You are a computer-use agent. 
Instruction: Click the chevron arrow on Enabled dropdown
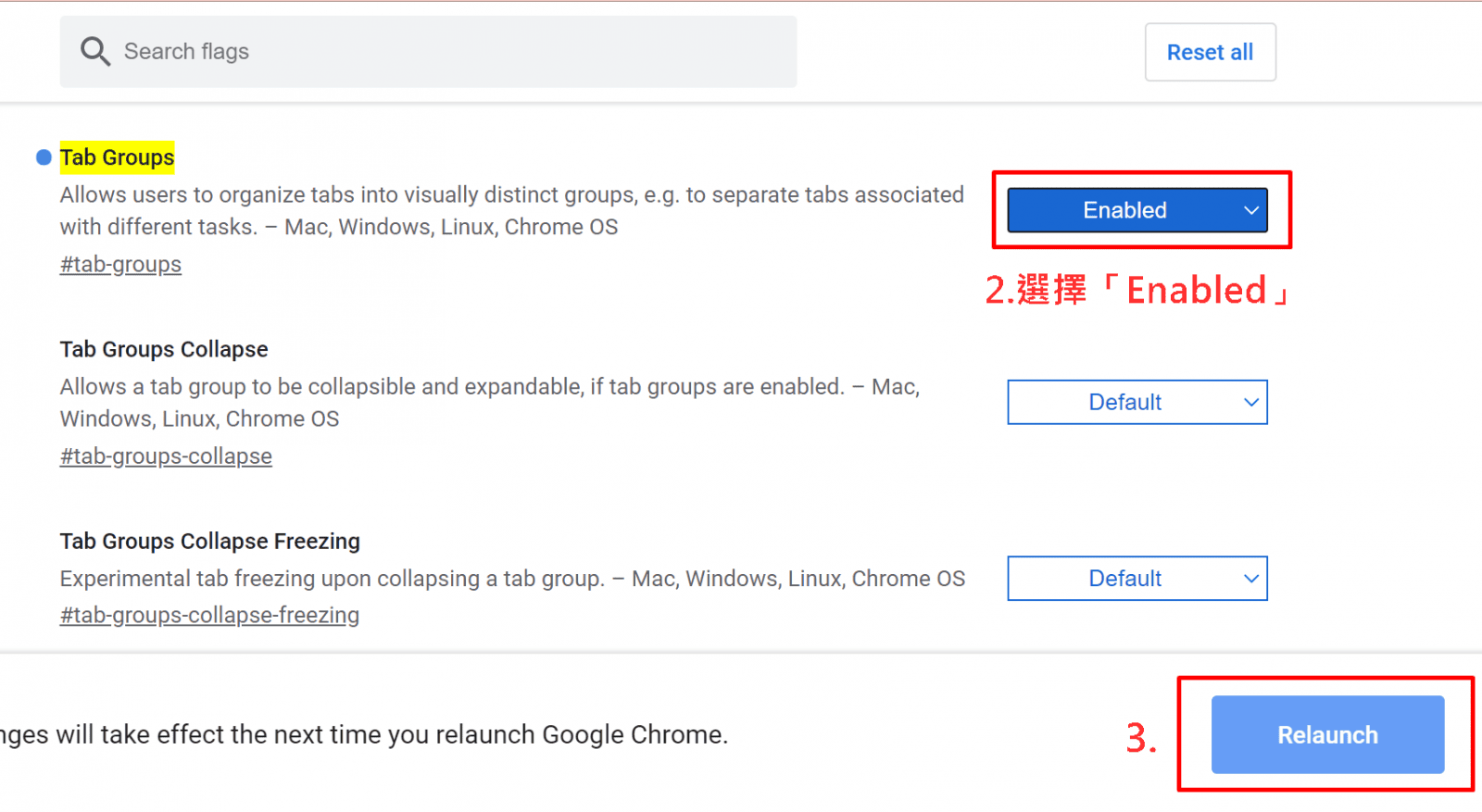point(1250,210)
